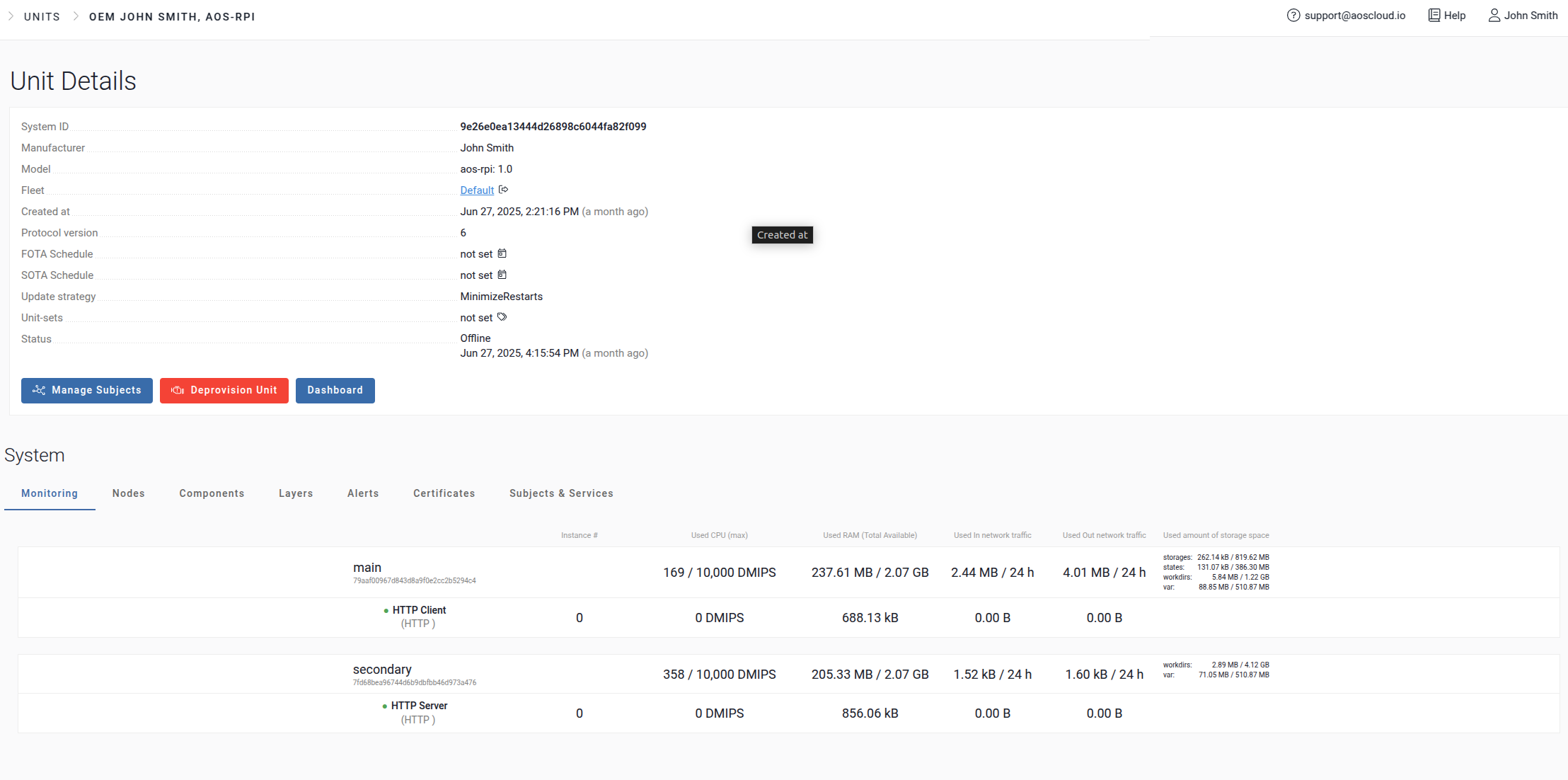Click the Unit-sets tag icon
This screenshot has height=780, width=1568.
click(502, 317)
